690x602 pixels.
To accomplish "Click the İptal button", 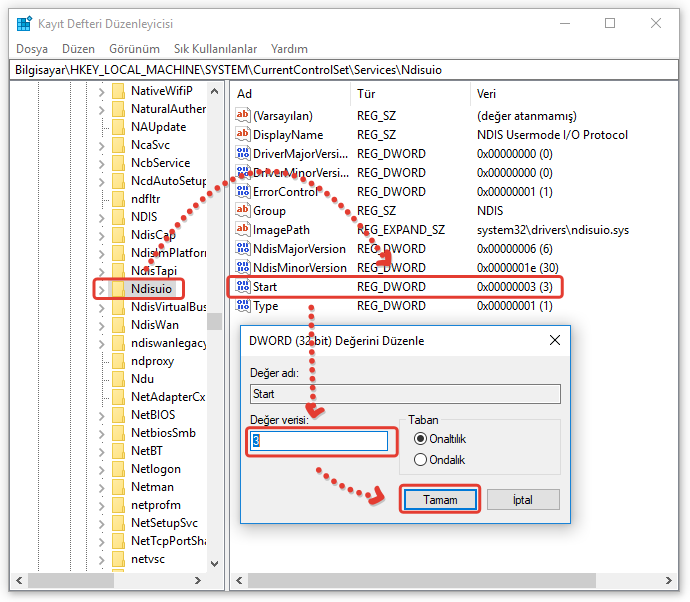I will click(x=522, y=499).
